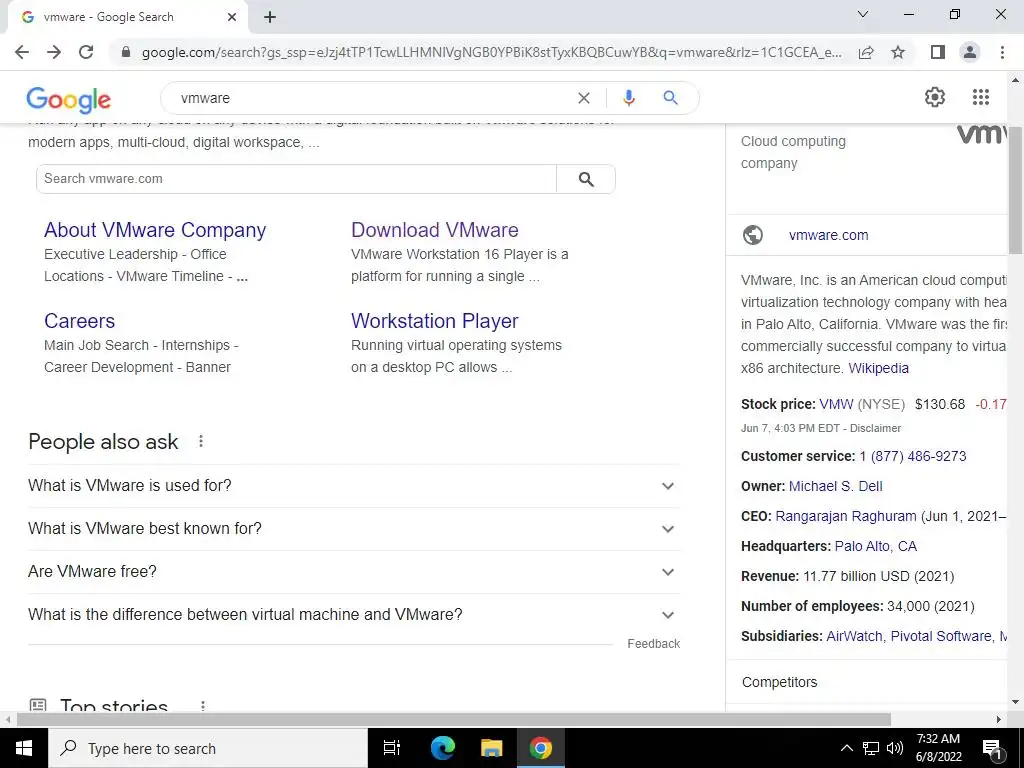Click the blue Google search magnifier icon
Viewport: 1024px width, 768px height.
pyautogui.click(x=670, y=98)
